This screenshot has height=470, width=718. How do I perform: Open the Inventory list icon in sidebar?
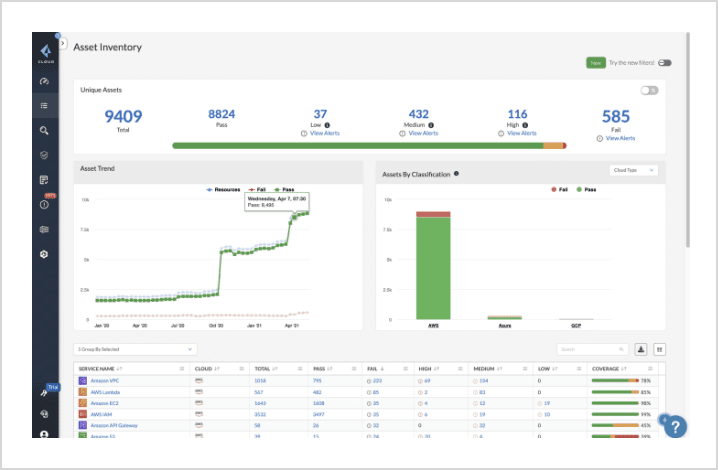coord(44,106)
